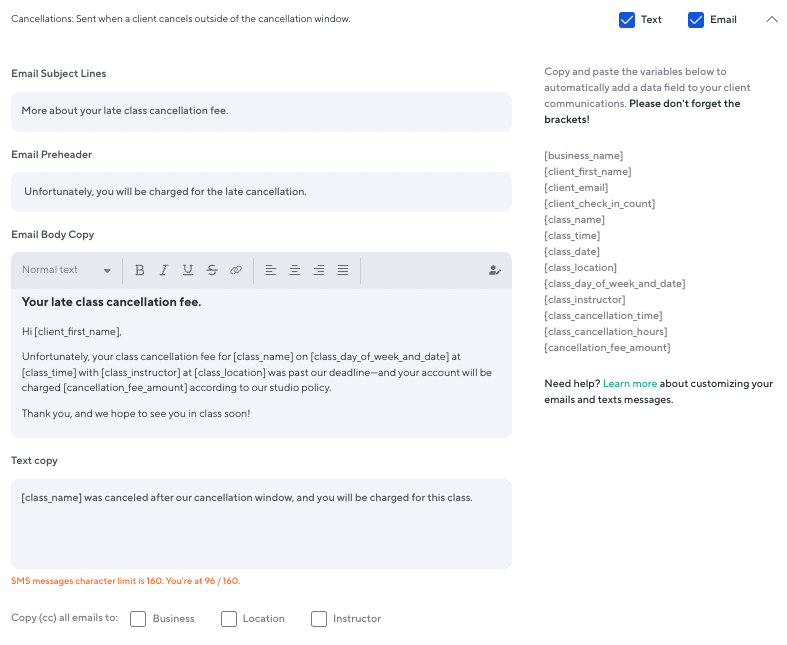787x645 pixels.
Task: Enable cc emails to Business
Action: coord(138,619)
